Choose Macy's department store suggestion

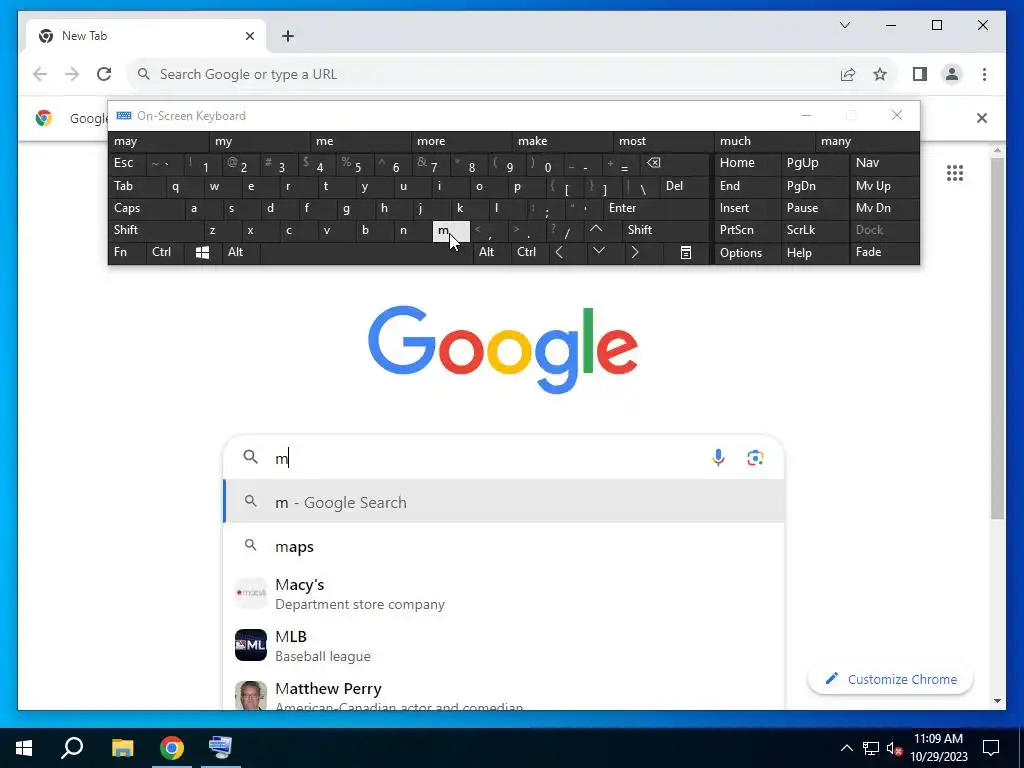(504, 594)
